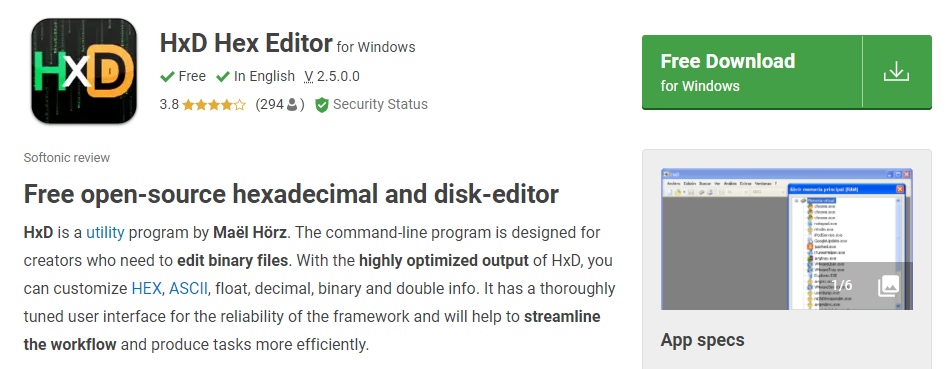Click the first gold rating star

[x=188, y=104]
